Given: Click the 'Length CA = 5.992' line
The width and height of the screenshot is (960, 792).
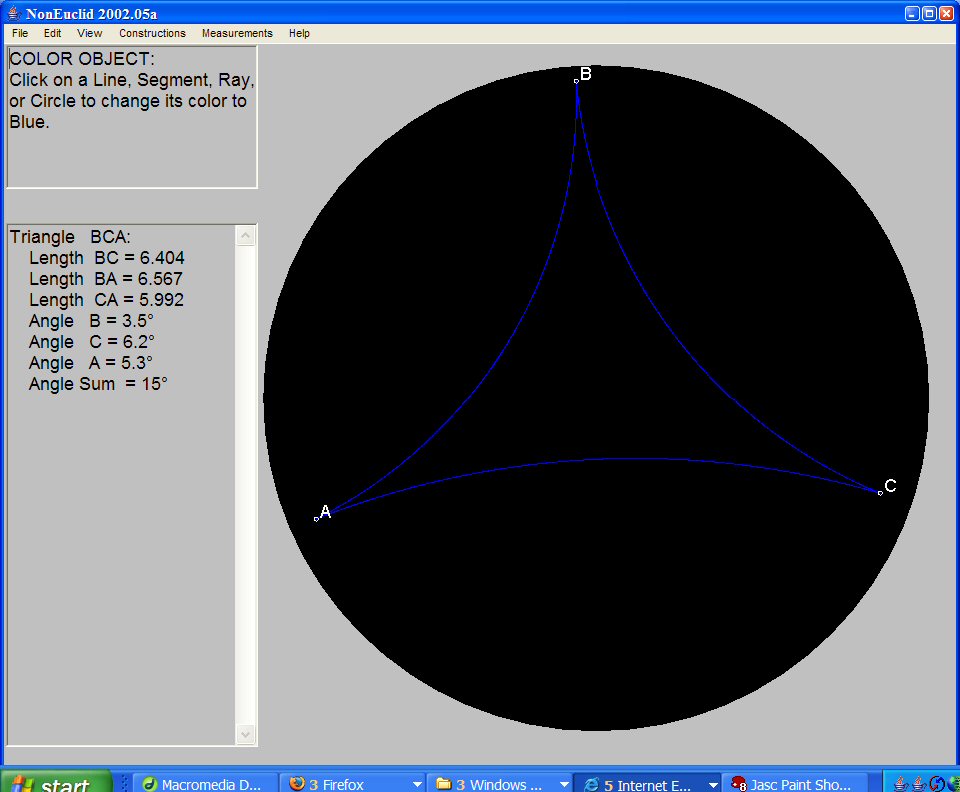Looking at the screenshot, I should [107, 300].
